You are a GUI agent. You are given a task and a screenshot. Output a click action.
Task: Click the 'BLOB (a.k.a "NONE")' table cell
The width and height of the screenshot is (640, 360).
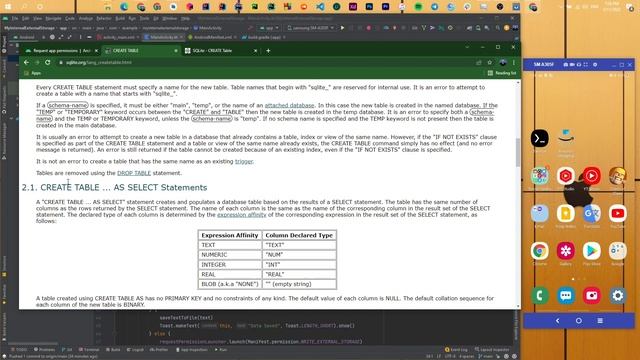pos(230,284)
